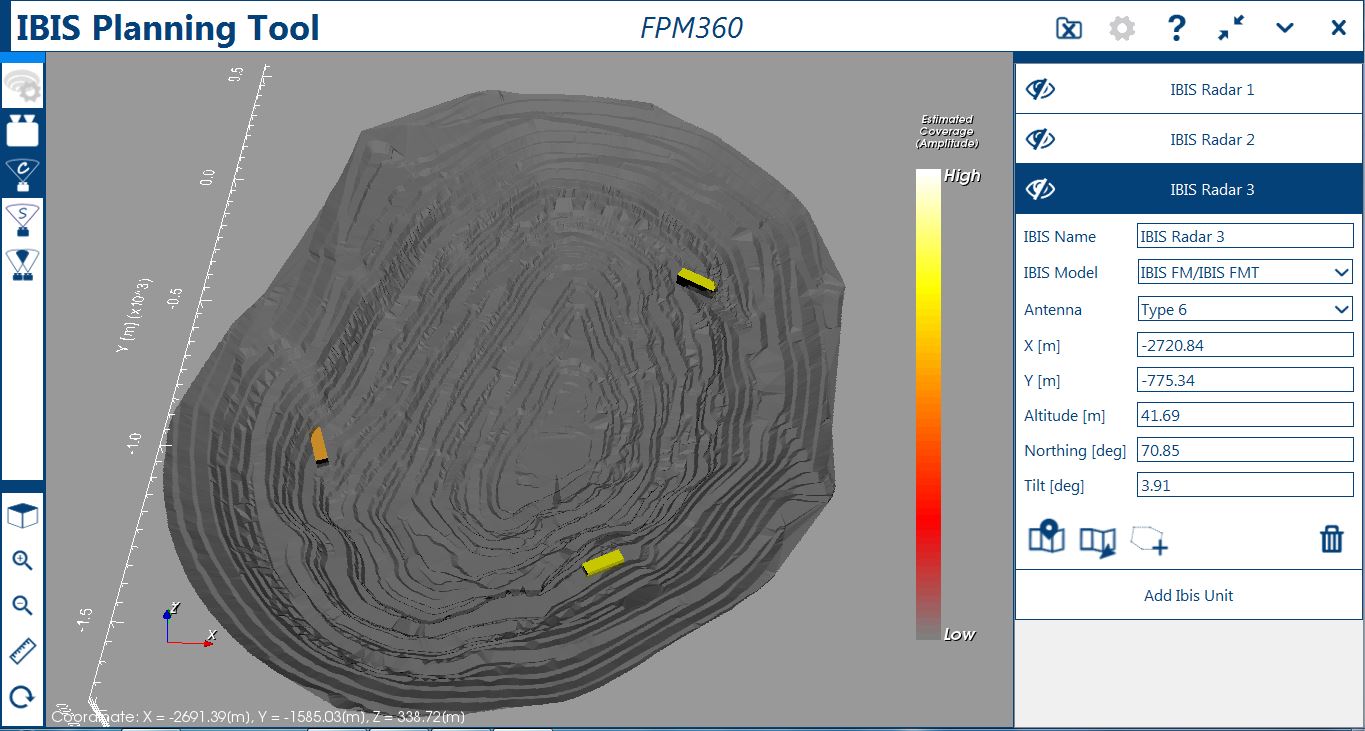Image resolution: width=1365 pixels, height=731 pixels.
Task: Click the Northing [deg] field
Action: (1246, 450)
